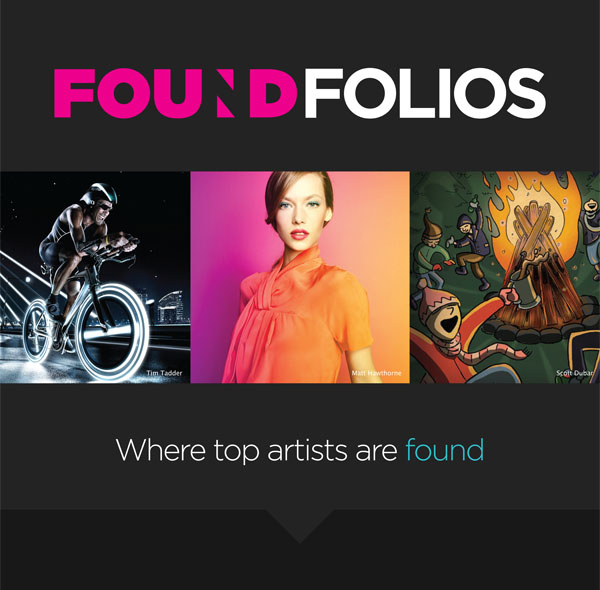This screenshot has width=600, height=590.
Task: Click the Scott Dubar credit label
Action: tap(574, 373)
